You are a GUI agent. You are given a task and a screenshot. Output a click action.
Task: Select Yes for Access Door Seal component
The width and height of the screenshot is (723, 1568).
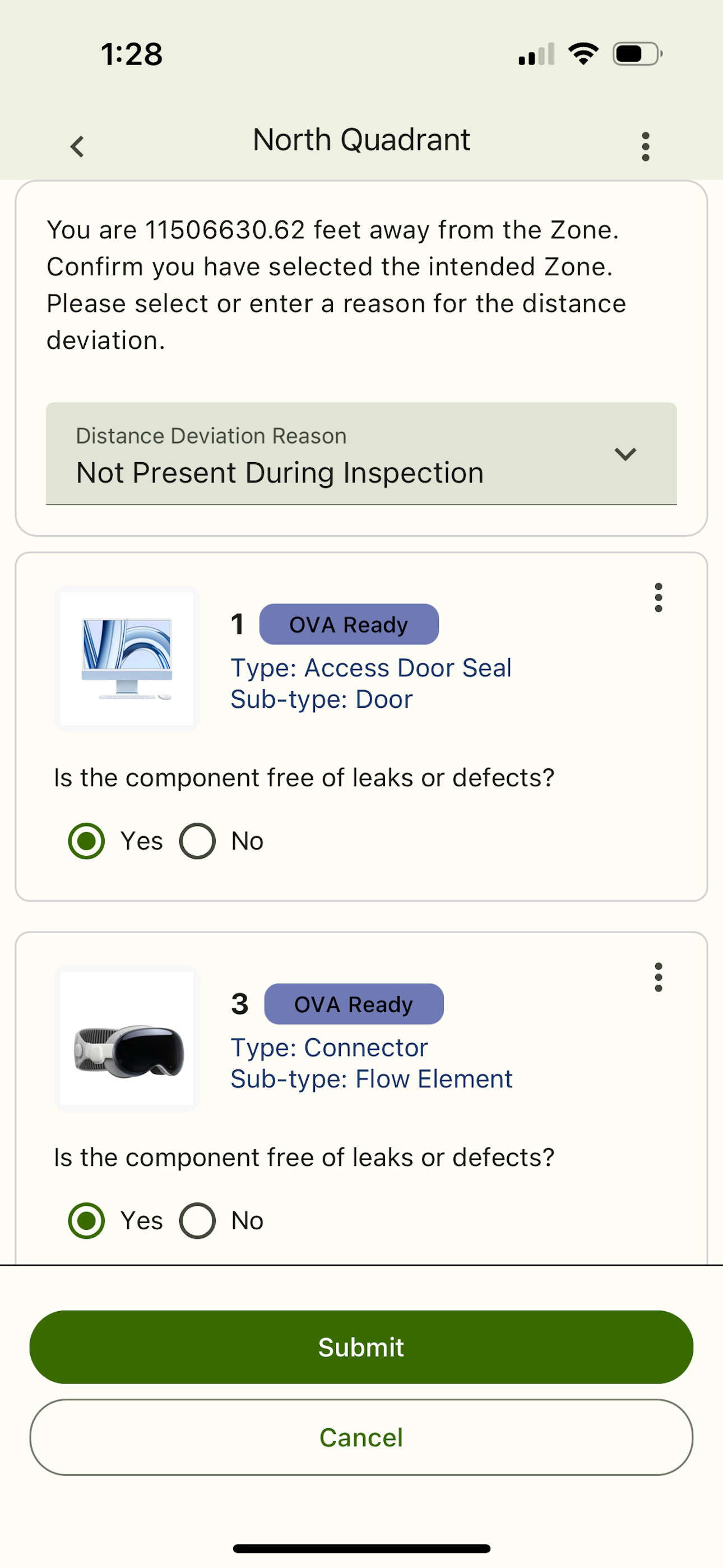tap(86, 841)
